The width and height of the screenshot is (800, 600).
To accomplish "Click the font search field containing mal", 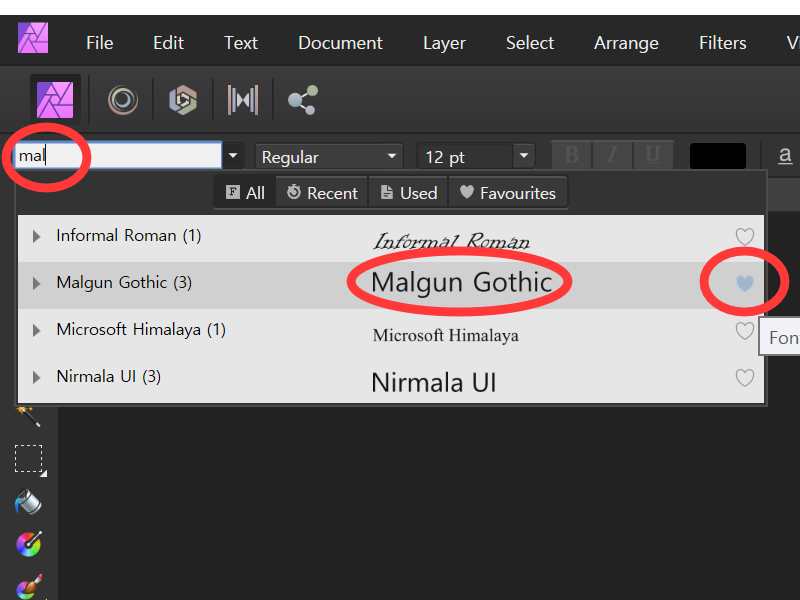I will click(x=118, y=155).
